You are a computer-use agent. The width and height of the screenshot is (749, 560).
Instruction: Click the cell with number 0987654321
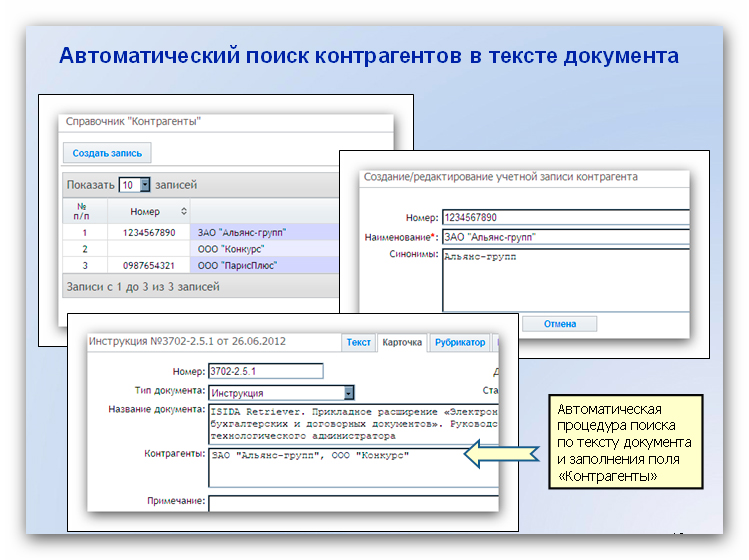[x=149, y=265]
